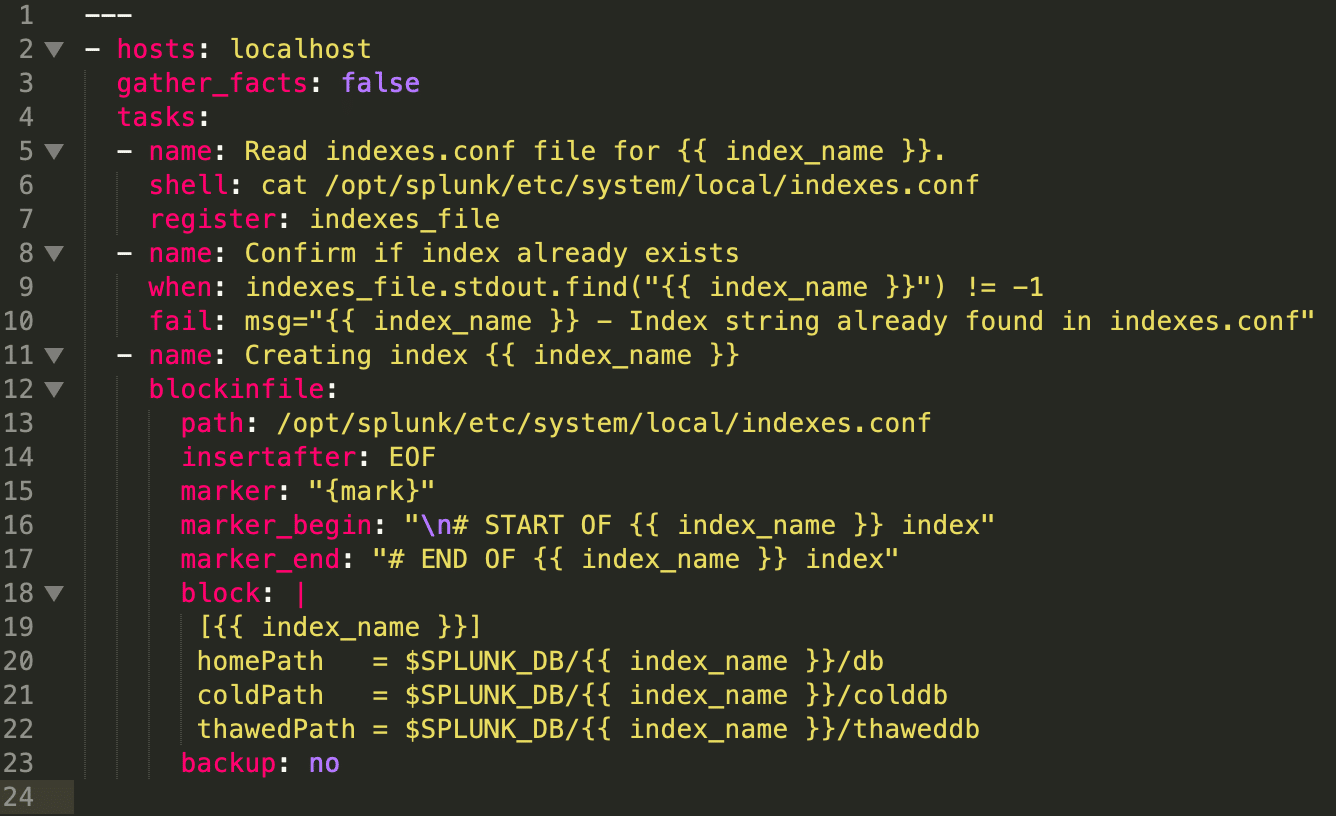Click line number 24 in gutter

[x=18, y=797]
